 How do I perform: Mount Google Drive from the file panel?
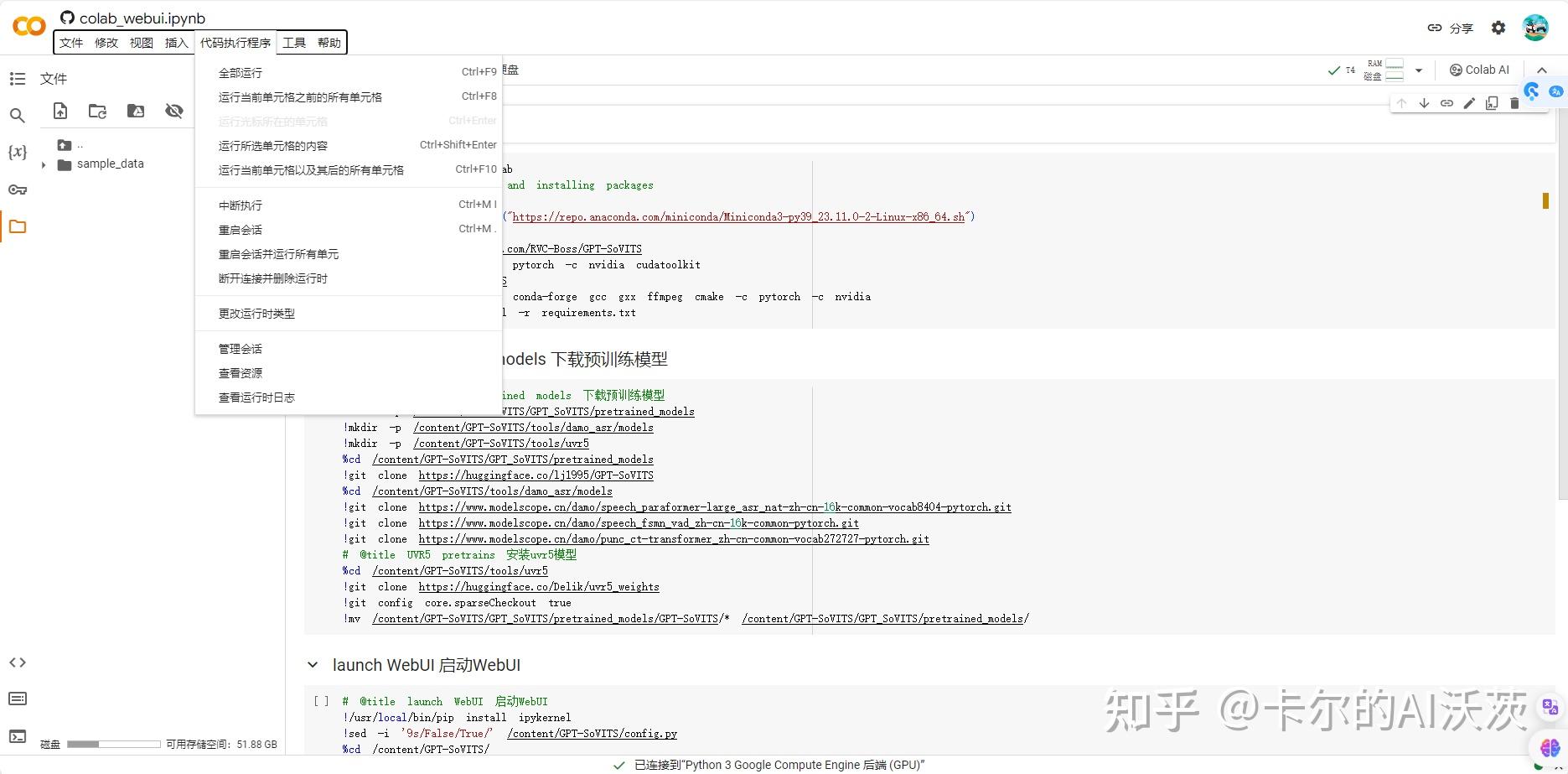135,110
